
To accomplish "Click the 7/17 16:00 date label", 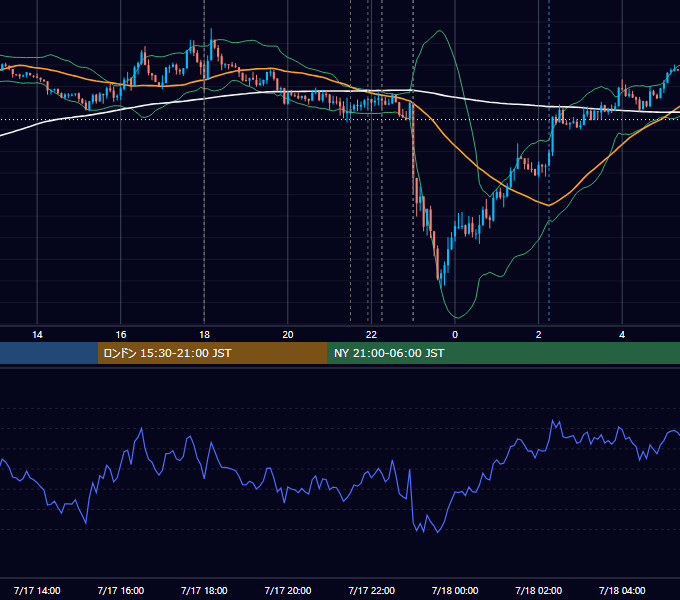I will click(x=121, y=590).
